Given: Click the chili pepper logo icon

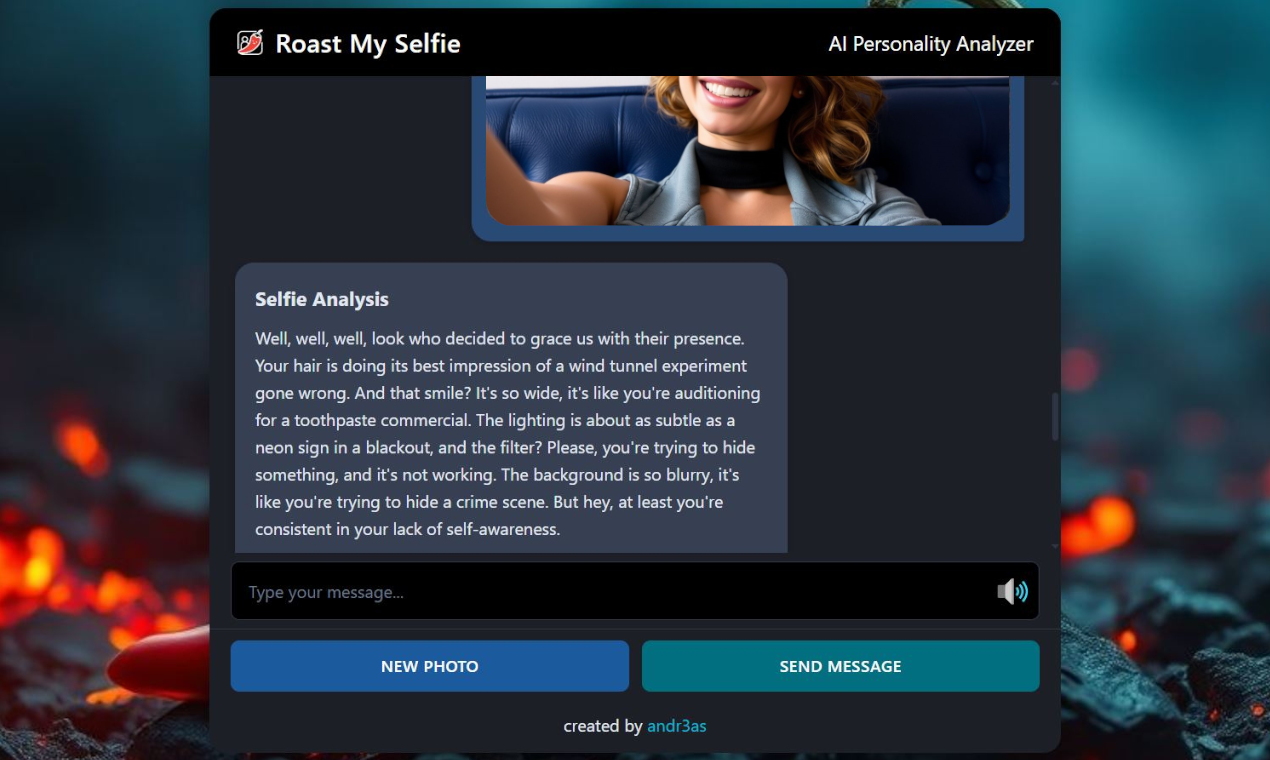Looking at the screenshot, I should pos(250,42).
